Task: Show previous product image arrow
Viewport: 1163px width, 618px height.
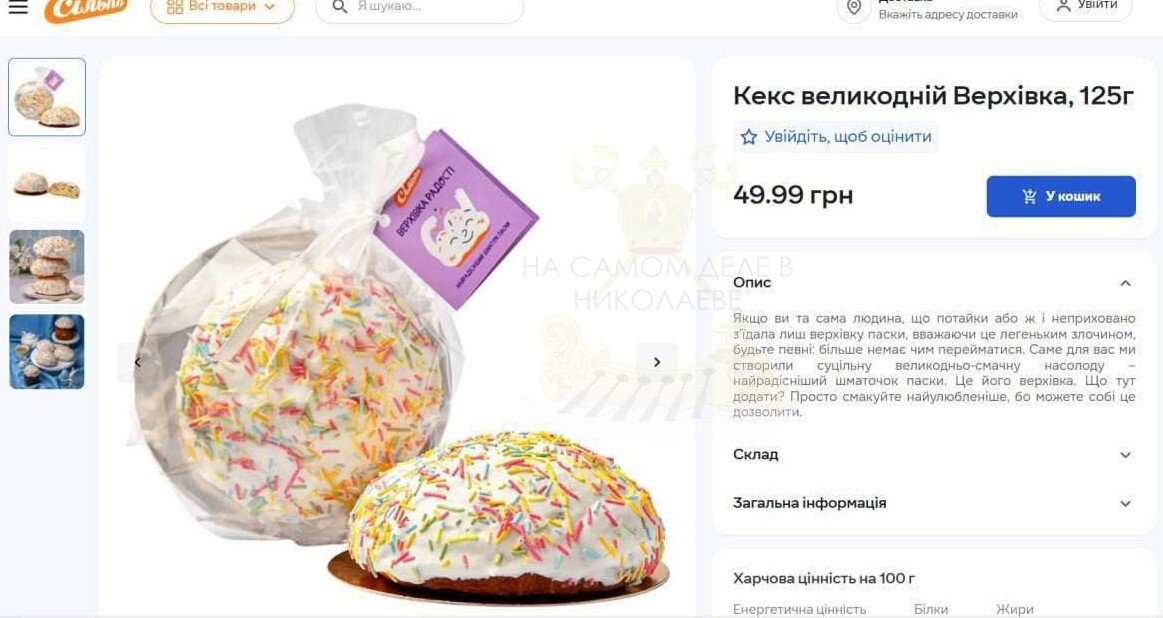Action: pyautogui.click(x=137, y=362)
